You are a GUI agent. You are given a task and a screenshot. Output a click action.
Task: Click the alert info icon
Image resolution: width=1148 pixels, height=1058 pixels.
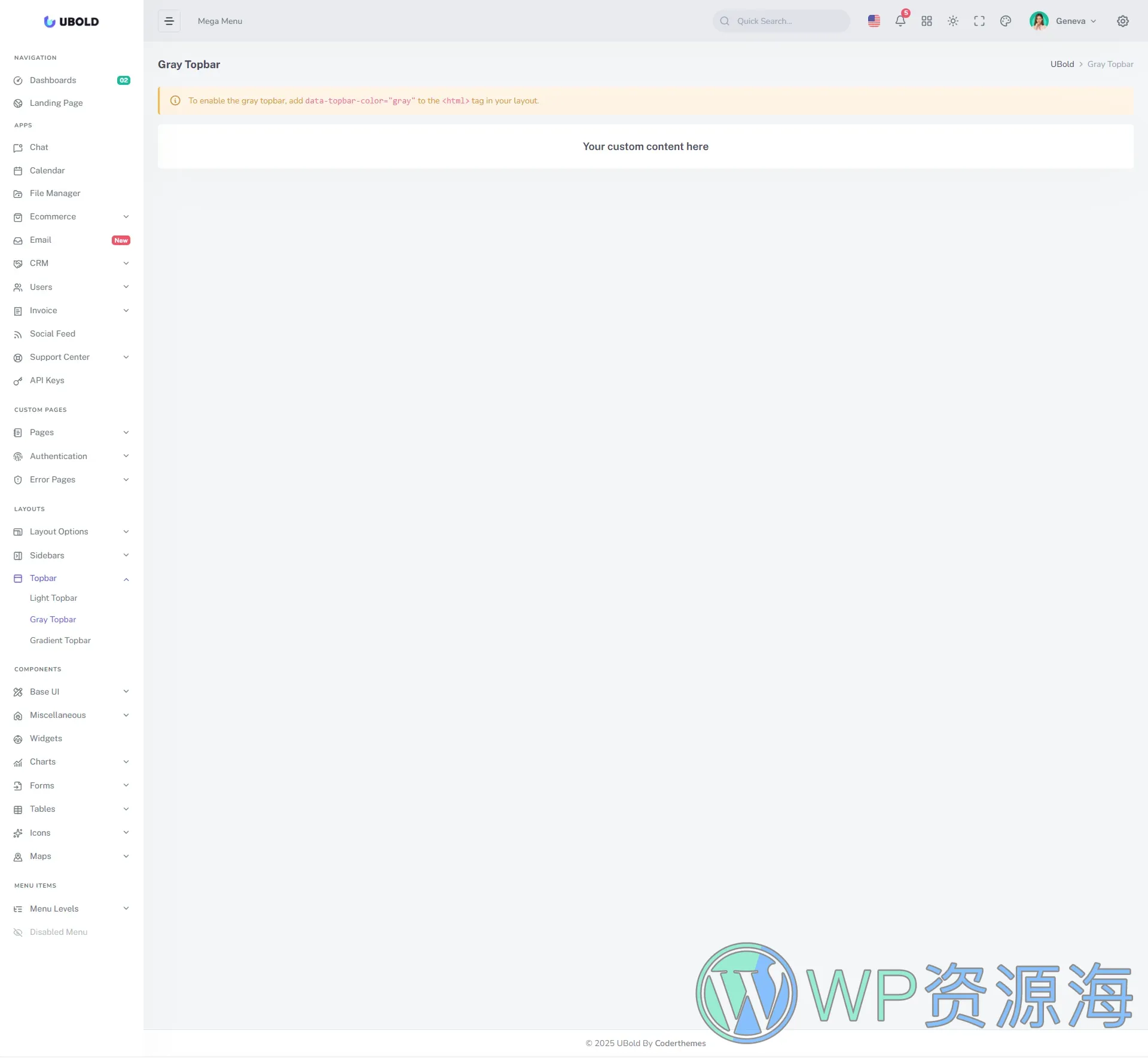(175, 100)
